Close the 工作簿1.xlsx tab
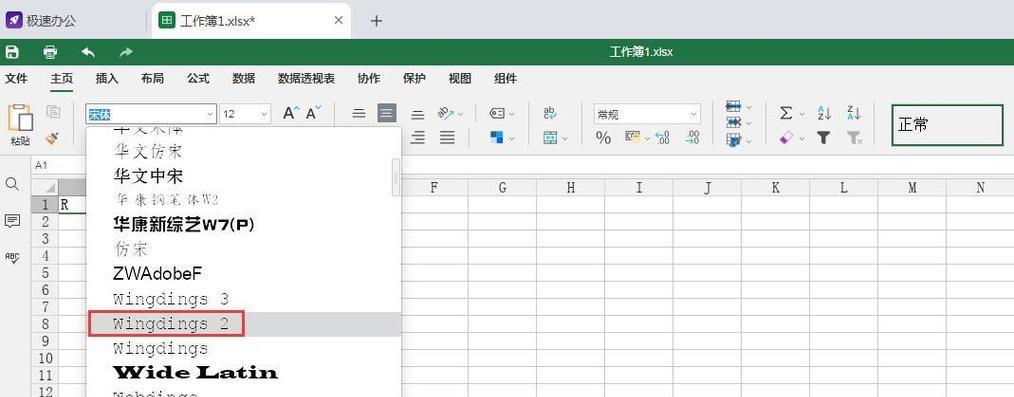The height and width of the screenshot is (397, 1014). click(338, 20)
